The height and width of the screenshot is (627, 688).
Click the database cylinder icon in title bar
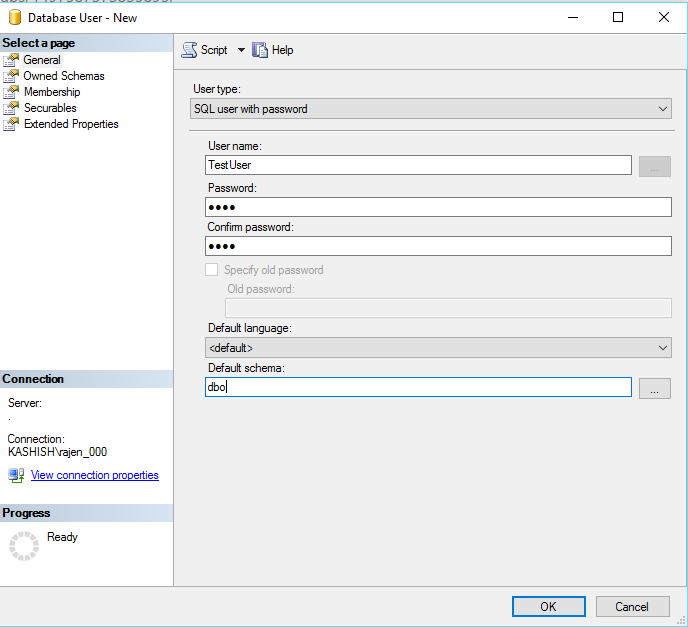point(15,17)
